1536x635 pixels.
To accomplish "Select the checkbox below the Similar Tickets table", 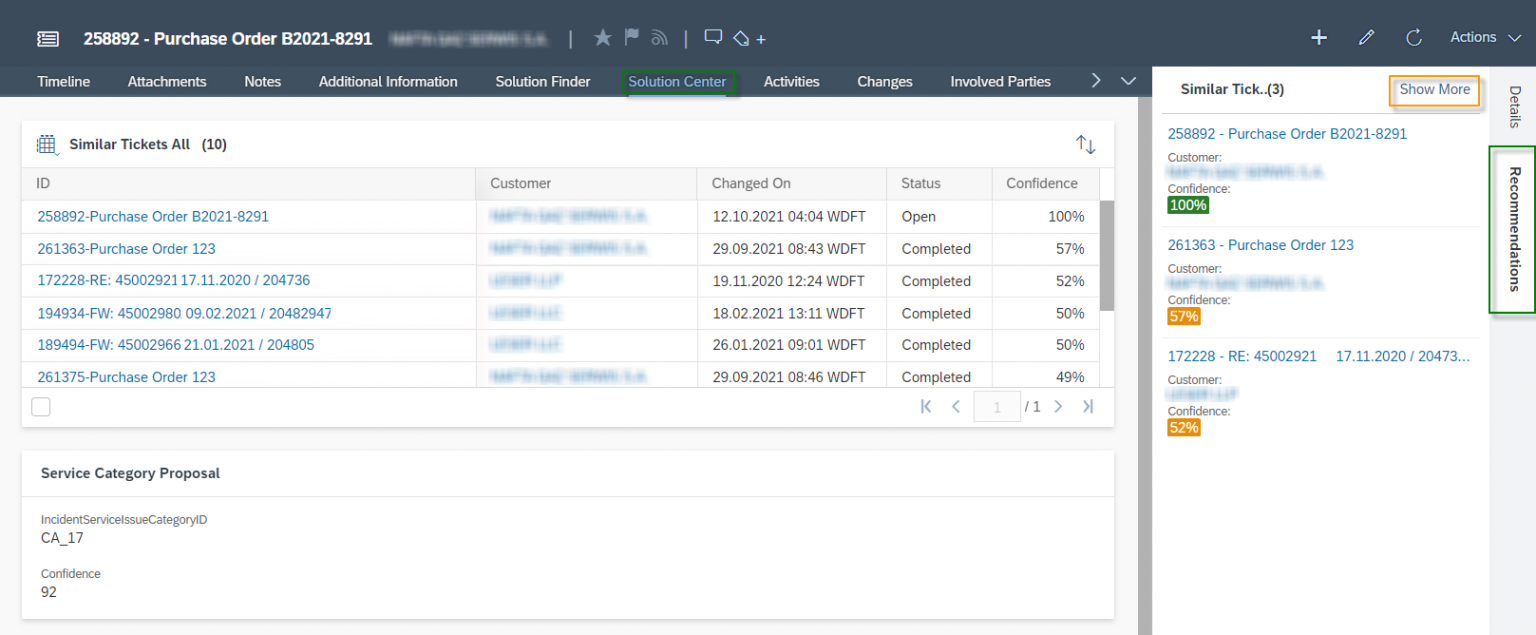I will (x=40, y=406).
